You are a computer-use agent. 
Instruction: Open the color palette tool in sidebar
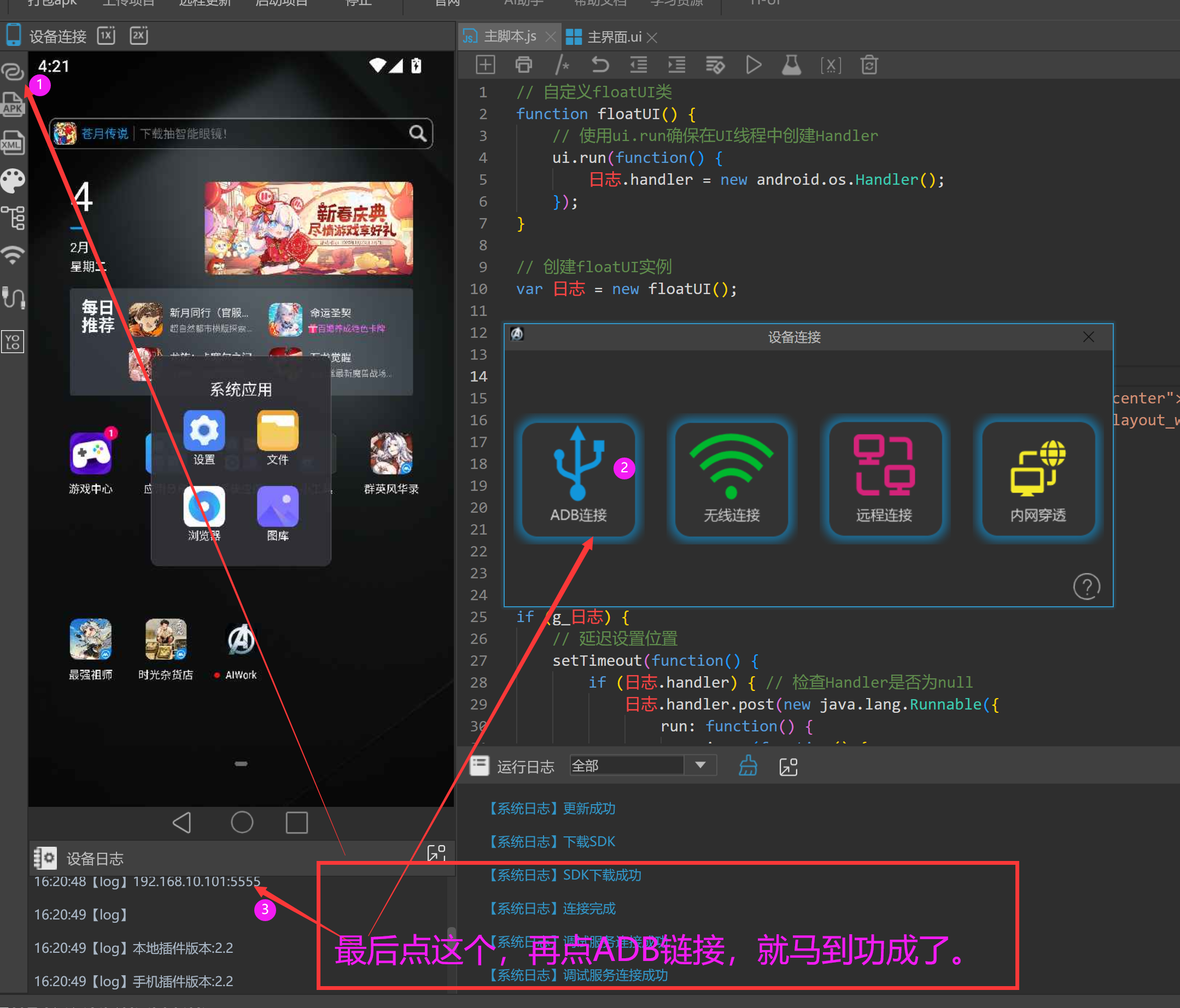pyautogui.click(x=13, y=181)
